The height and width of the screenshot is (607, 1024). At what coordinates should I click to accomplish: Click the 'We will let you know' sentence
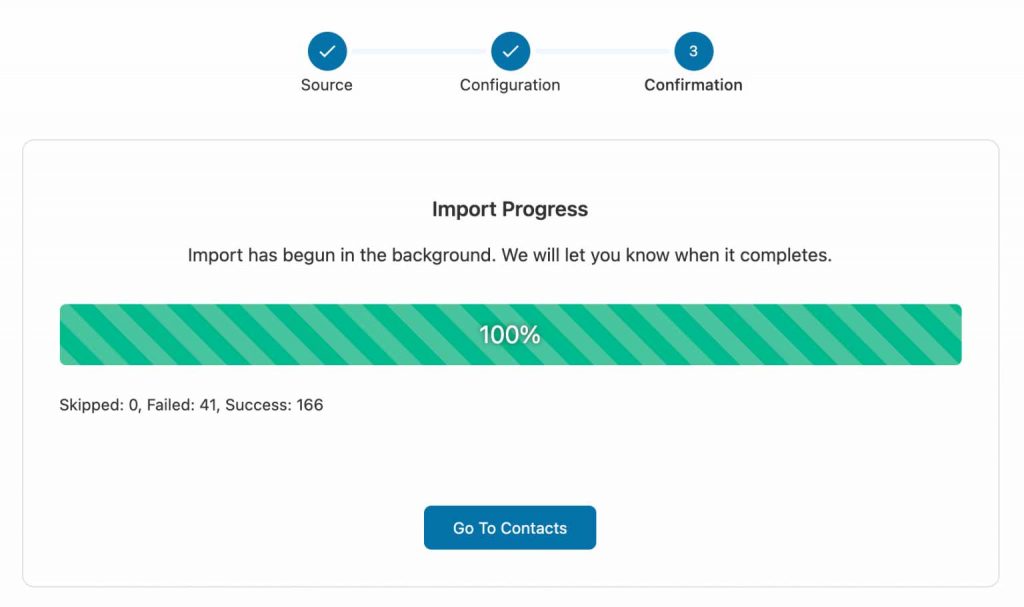click(667, 255)
